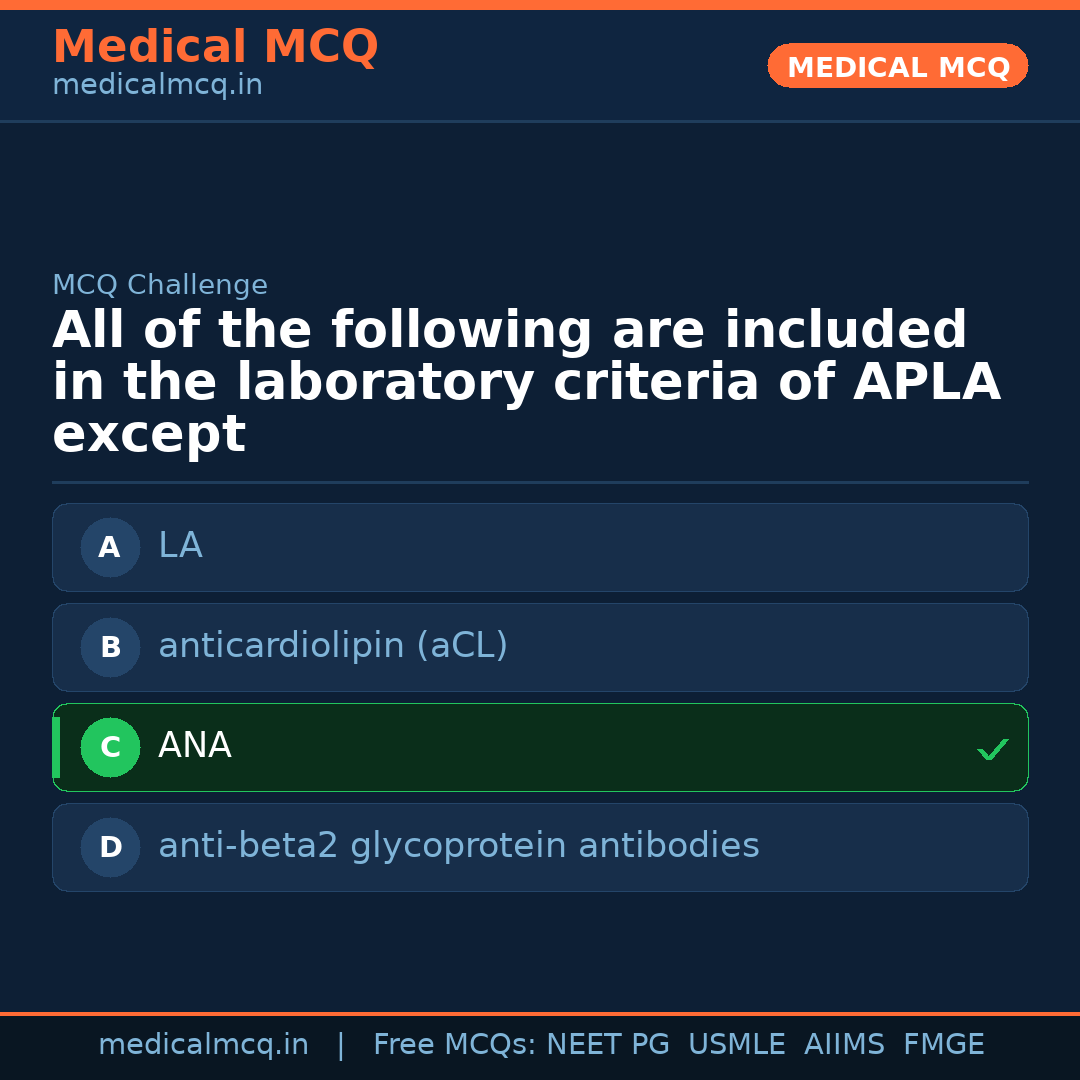
Task: Select the option B letter circle
Action: 110,647
